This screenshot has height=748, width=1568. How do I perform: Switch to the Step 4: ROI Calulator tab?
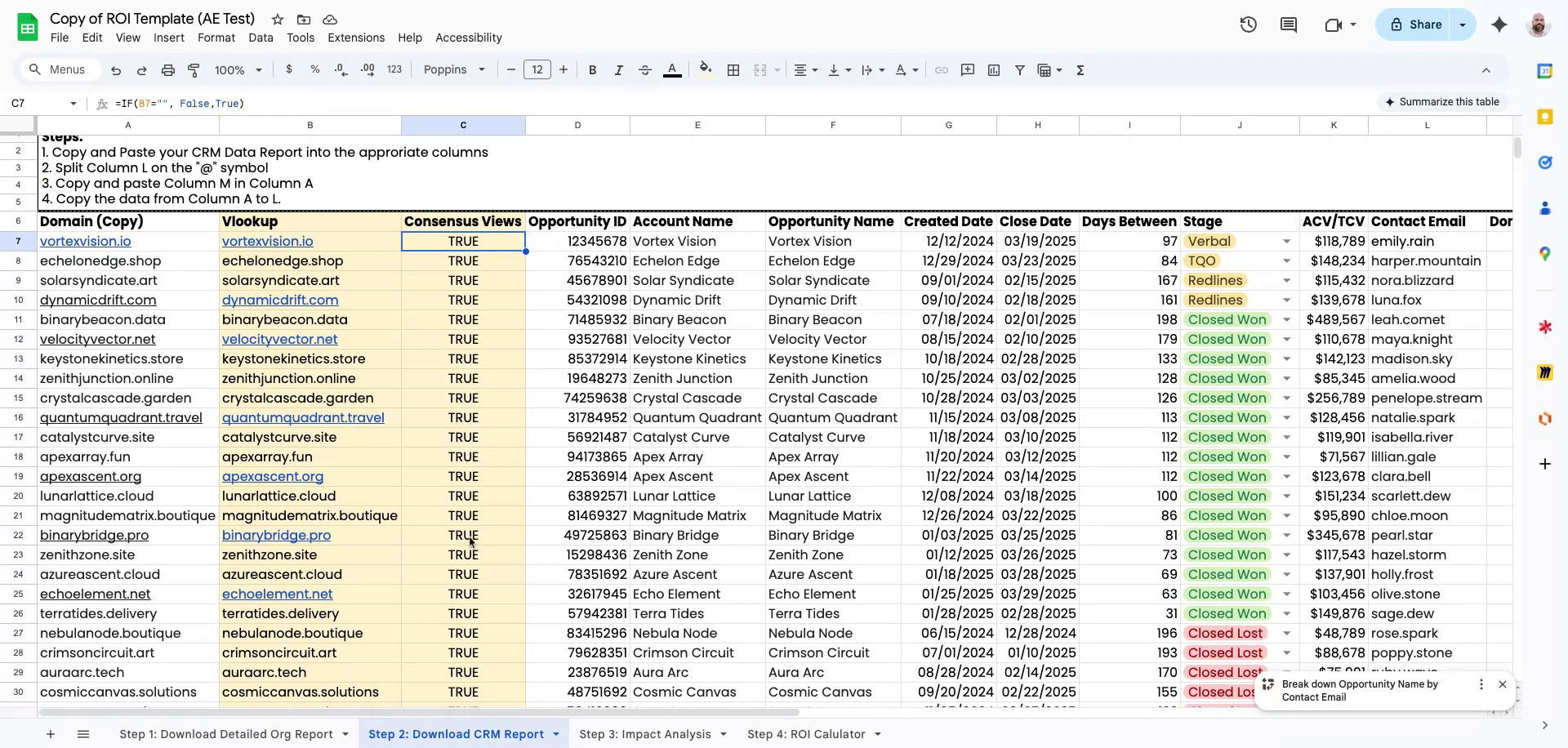806,733
